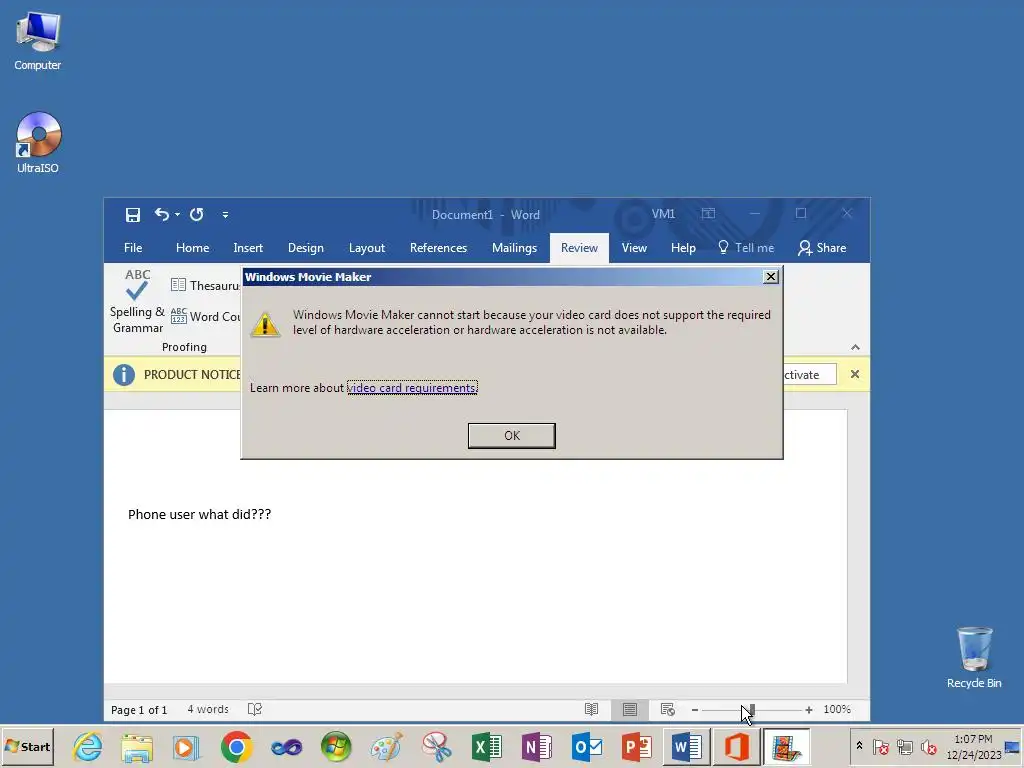Switch to Web Layout view
The height and width of the screenshot is (768, 1024).
[x=667, y=709]
